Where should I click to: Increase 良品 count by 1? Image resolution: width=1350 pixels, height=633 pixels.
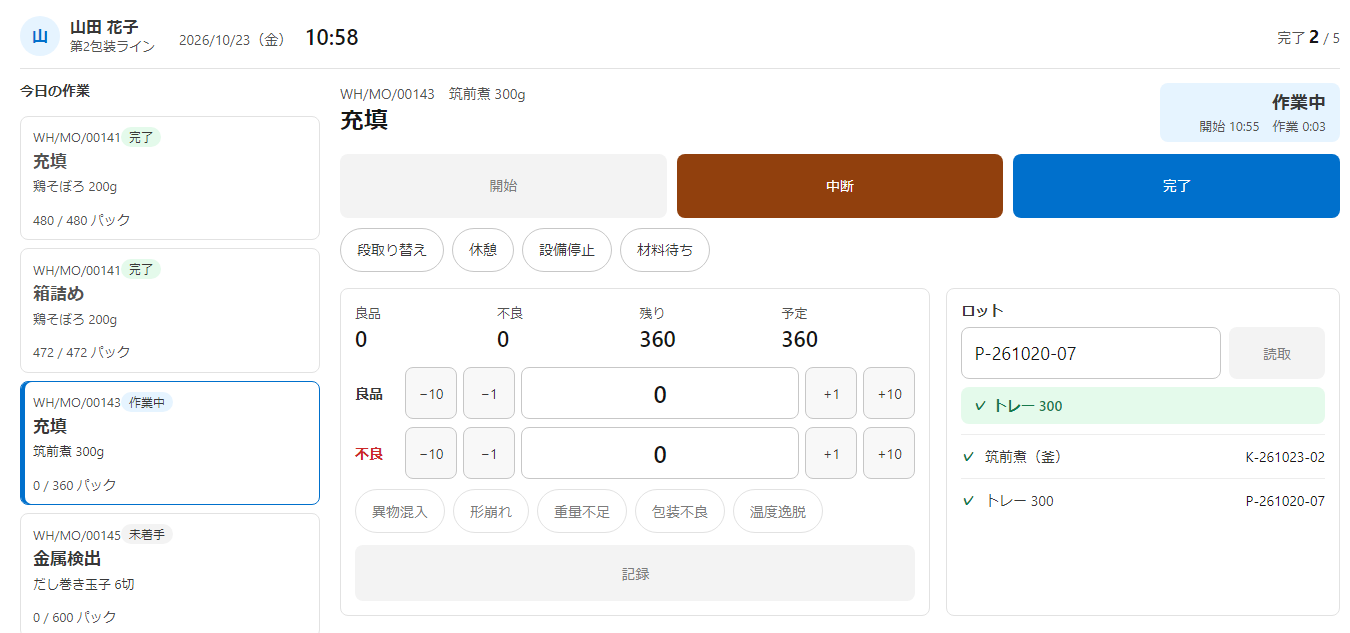tap(831, 394)
